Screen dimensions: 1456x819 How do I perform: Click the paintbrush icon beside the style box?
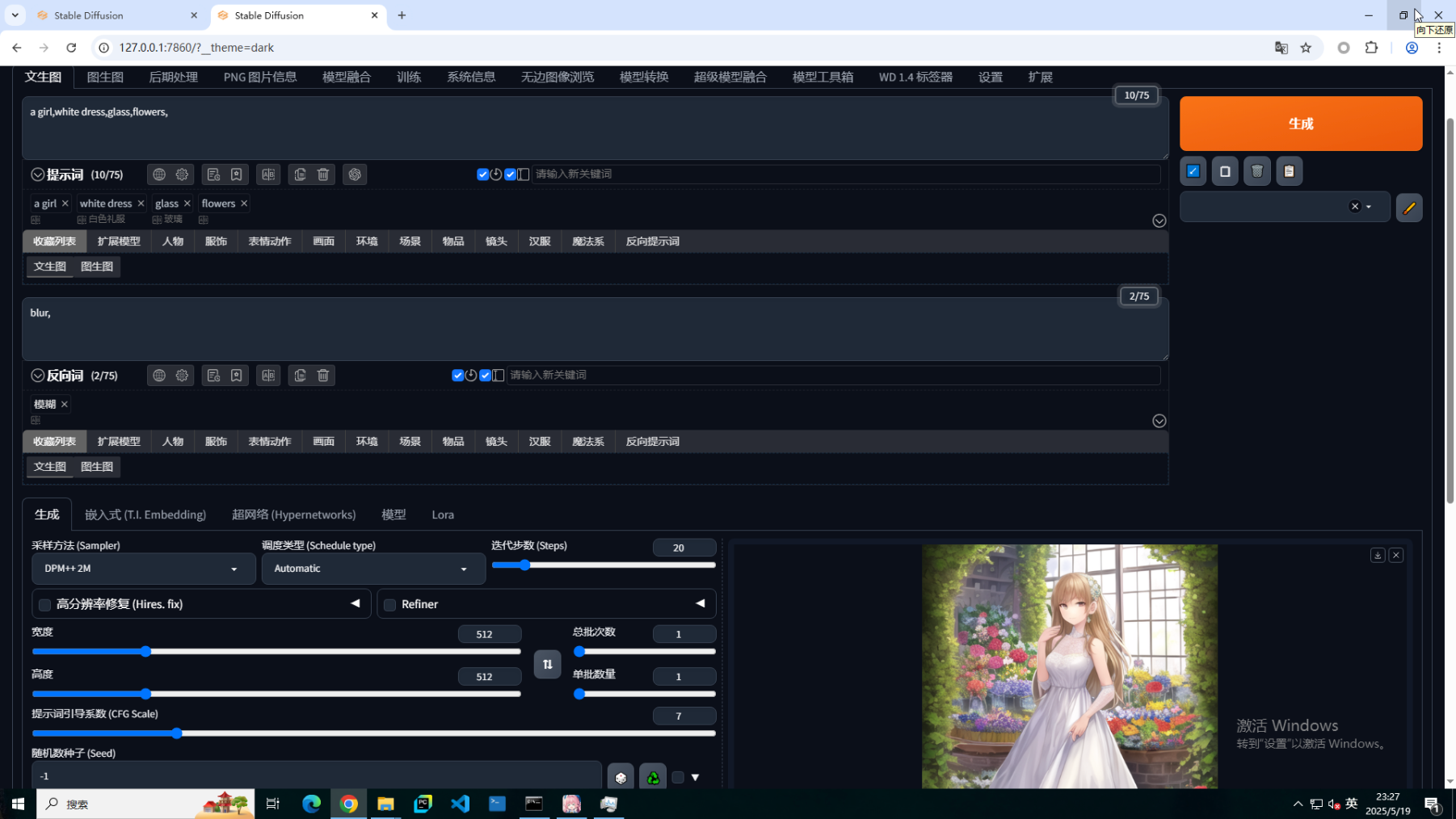pyautogui.click(x=1409, y=208)
